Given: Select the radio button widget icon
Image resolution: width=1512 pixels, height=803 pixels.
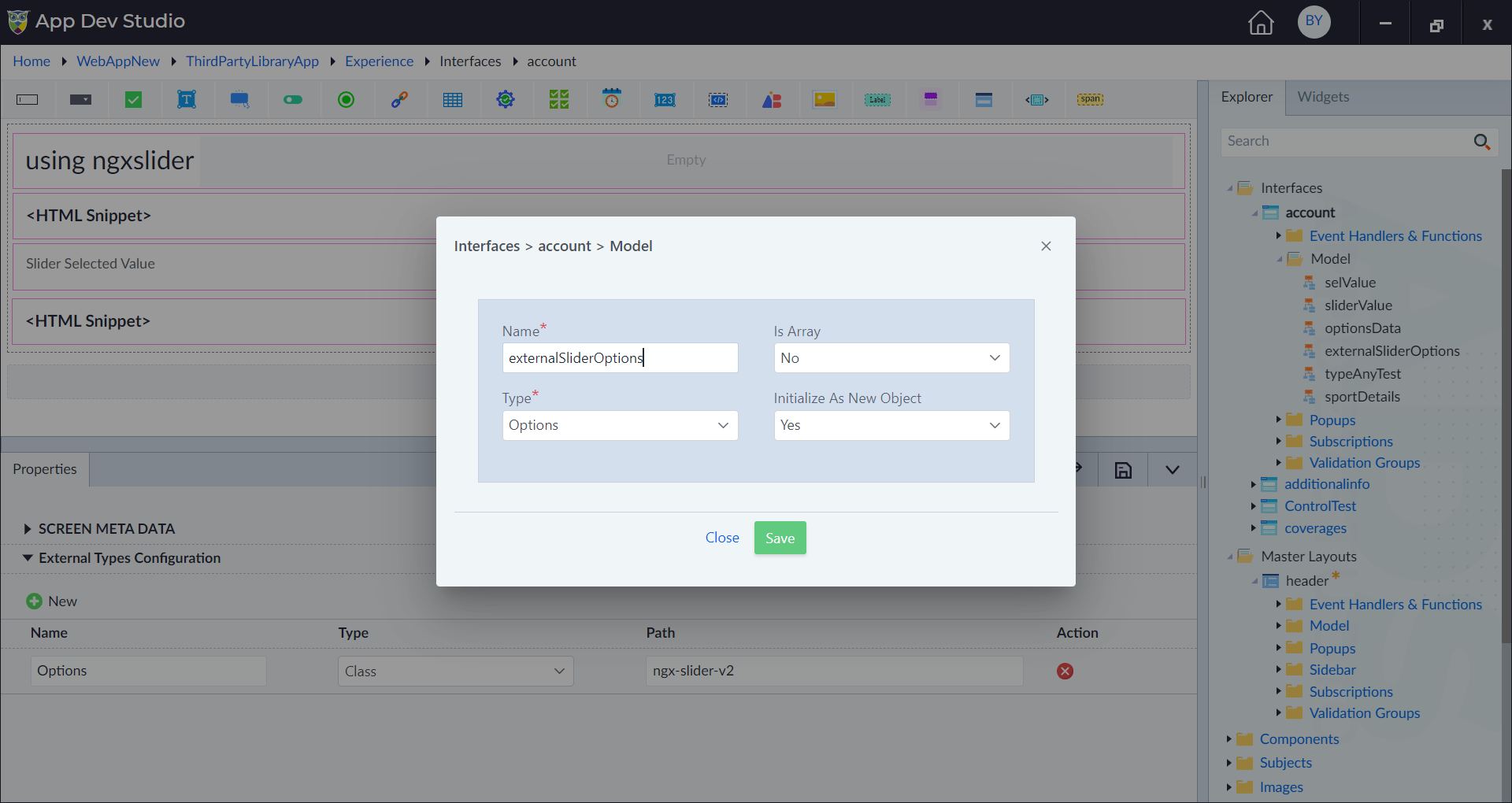Looking at the screenshot, I should [346, 100].
